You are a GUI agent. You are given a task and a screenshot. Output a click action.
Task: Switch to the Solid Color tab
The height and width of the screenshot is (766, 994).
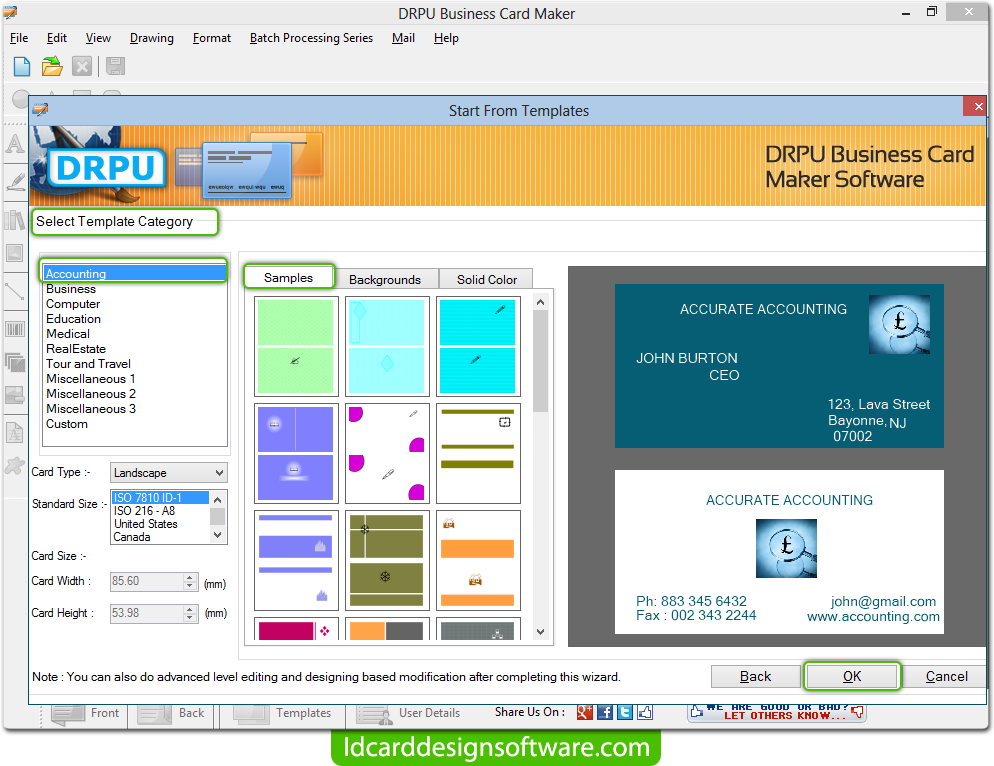click(485, 279)
